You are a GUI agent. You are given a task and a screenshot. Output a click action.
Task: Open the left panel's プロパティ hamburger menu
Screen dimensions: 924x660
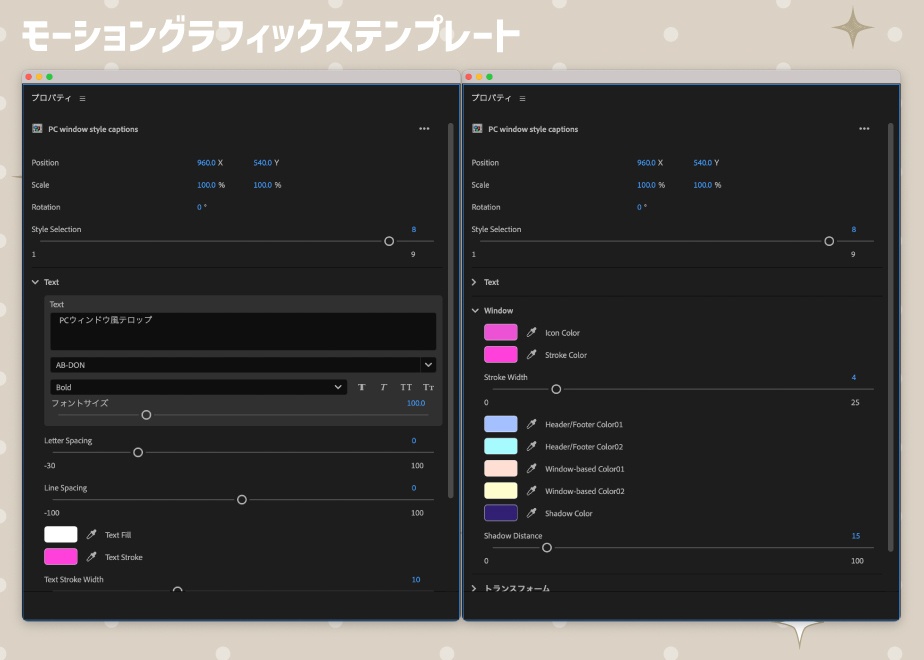(82, 98)
